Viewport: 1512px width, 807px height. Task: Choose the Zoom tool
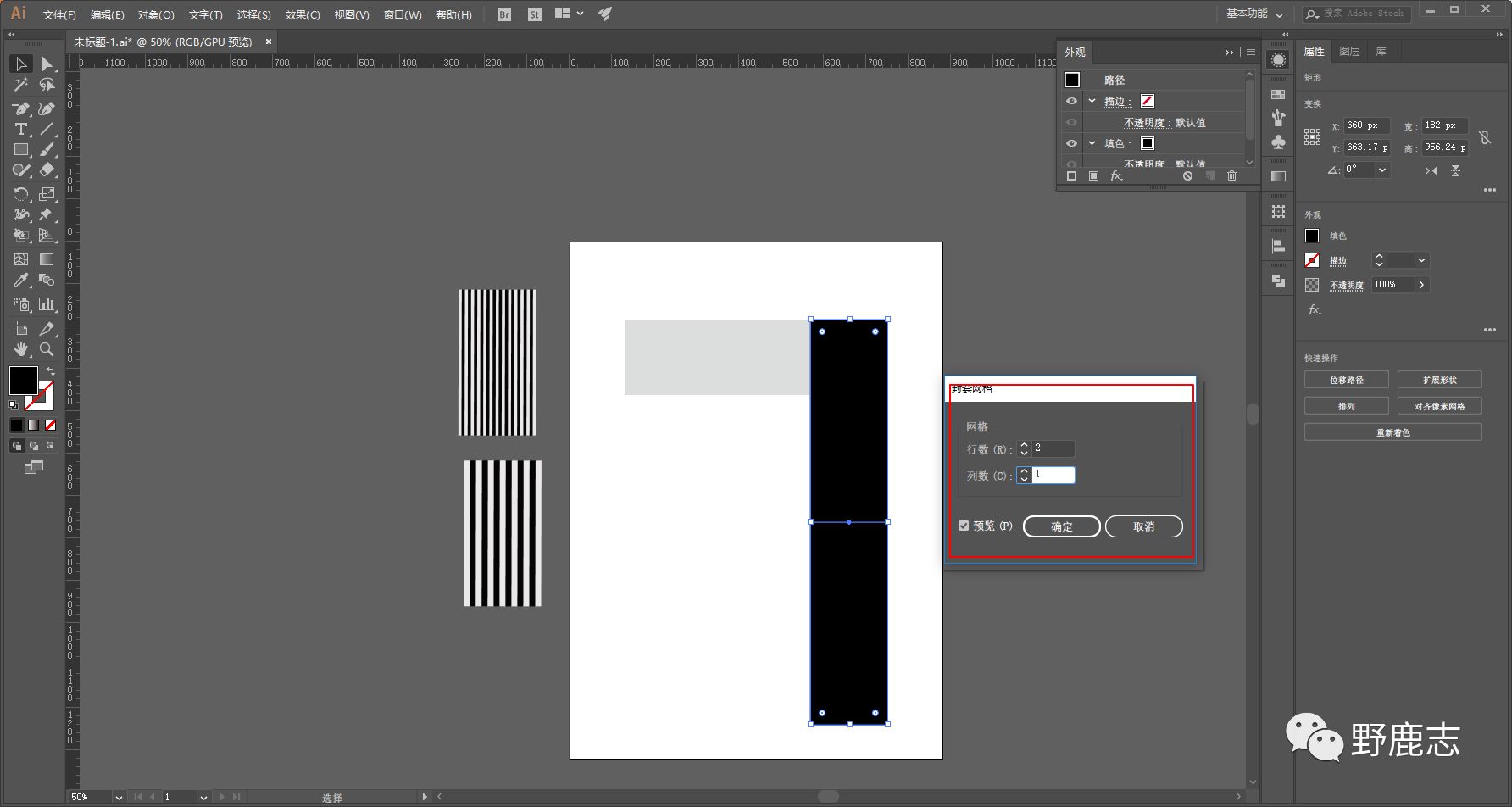tap(47, 349)
